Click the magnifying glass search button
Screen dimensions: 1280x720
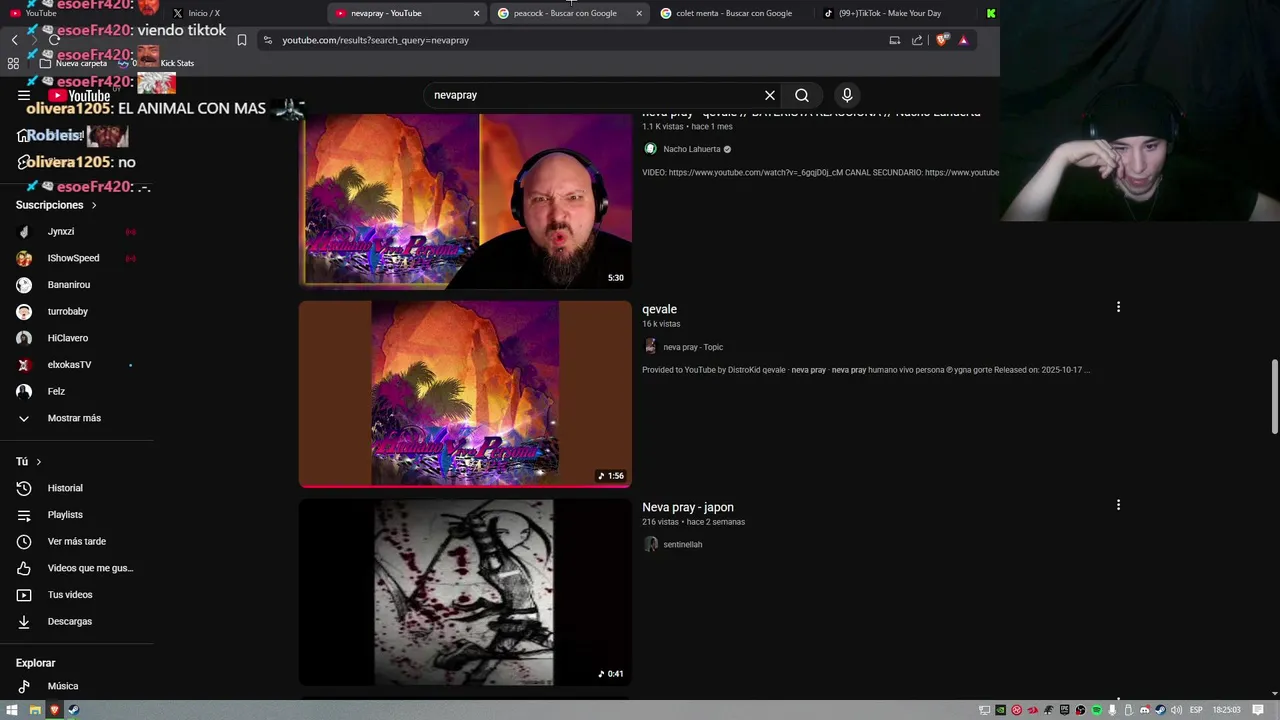point(802,95)
